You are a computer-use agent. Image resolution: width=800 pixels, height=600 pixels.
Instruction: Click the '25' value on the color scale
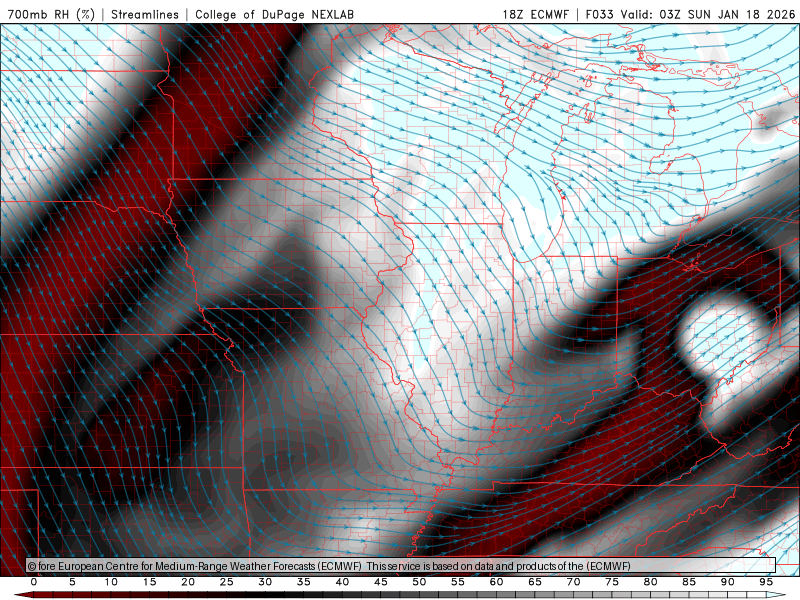[x=227, y=582]
